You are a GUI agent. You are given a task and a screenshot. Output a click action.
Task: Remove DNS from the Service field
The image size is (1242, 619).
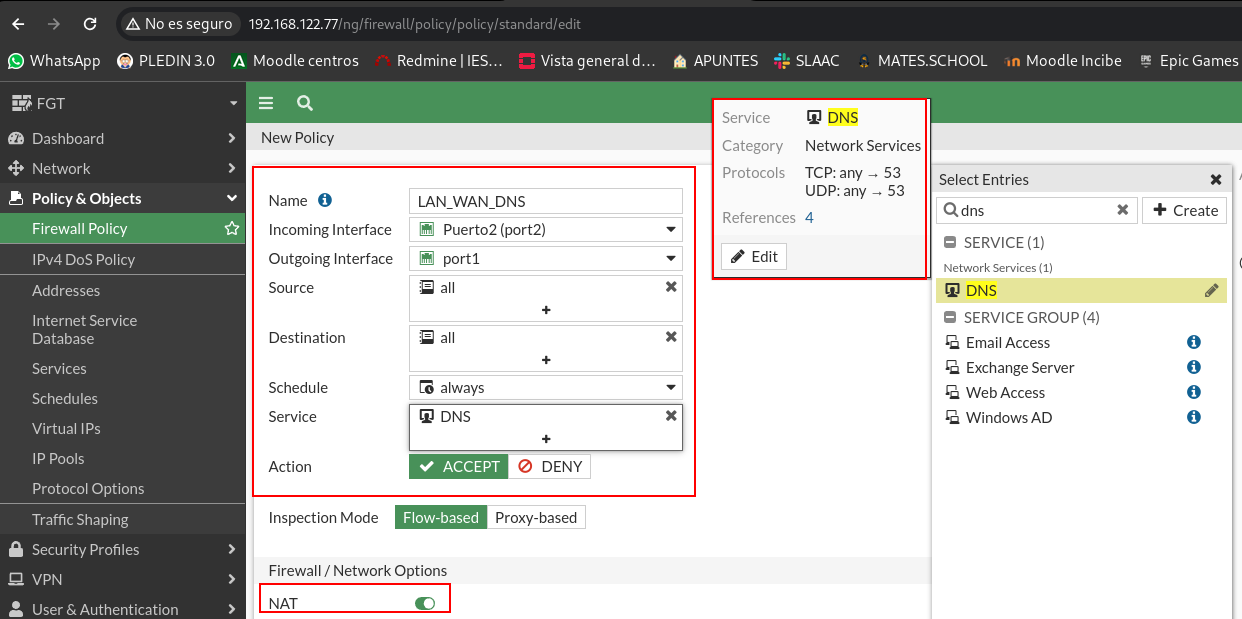(671, 416)
